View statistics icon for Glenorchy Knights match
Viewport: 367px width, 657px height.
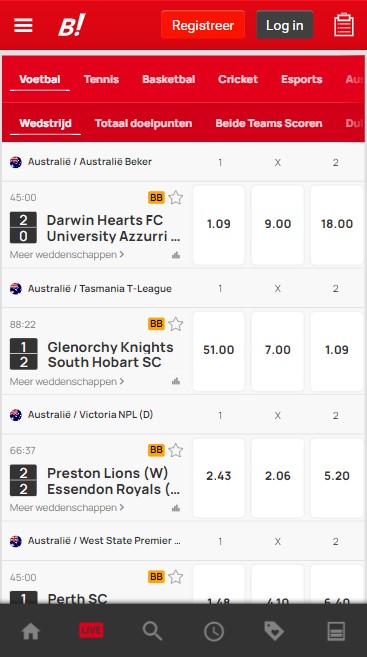[176, 381]
